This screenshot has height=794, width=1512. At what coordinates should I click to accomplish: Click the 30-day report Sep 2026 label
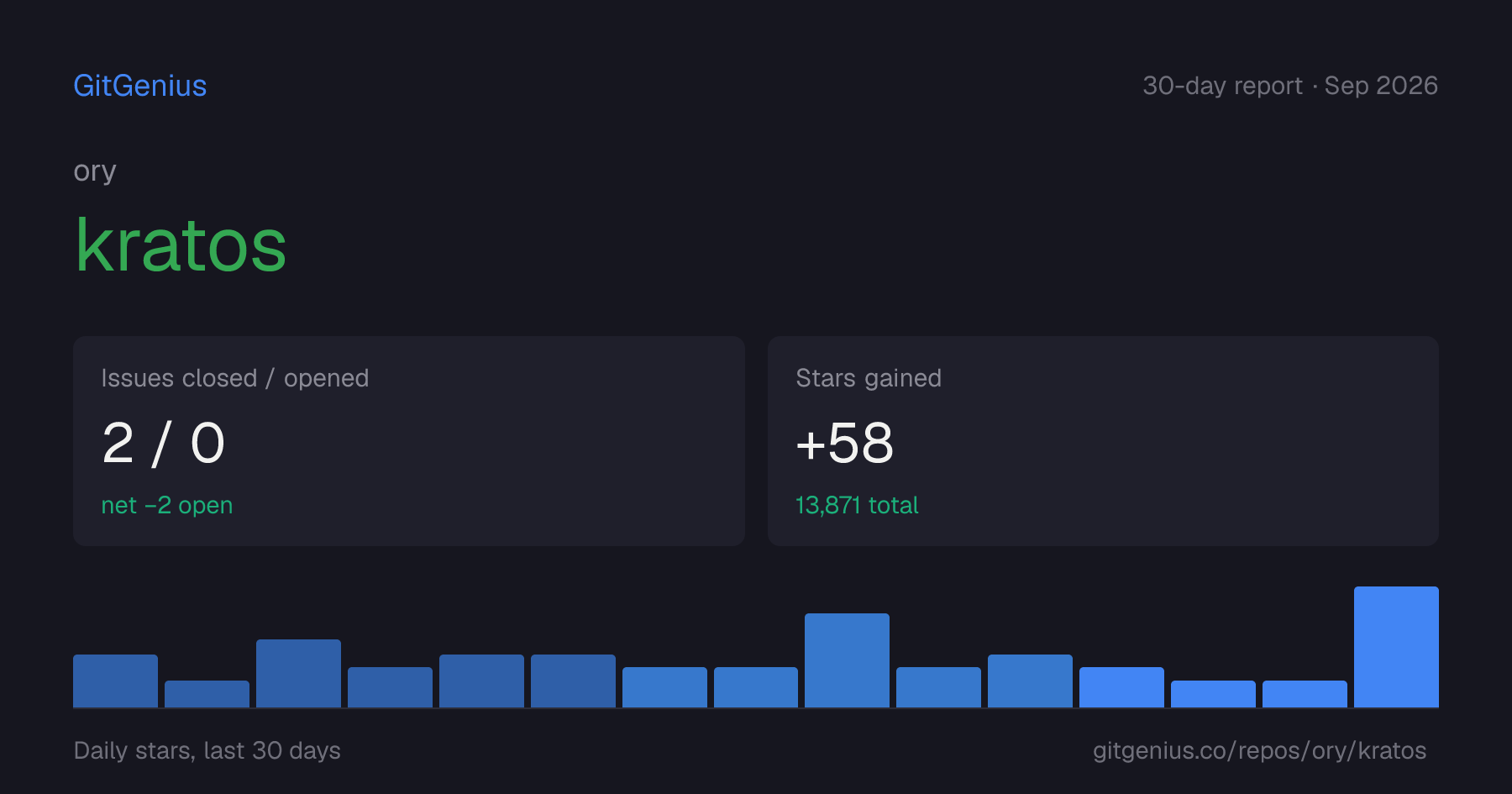[1290, 86]
